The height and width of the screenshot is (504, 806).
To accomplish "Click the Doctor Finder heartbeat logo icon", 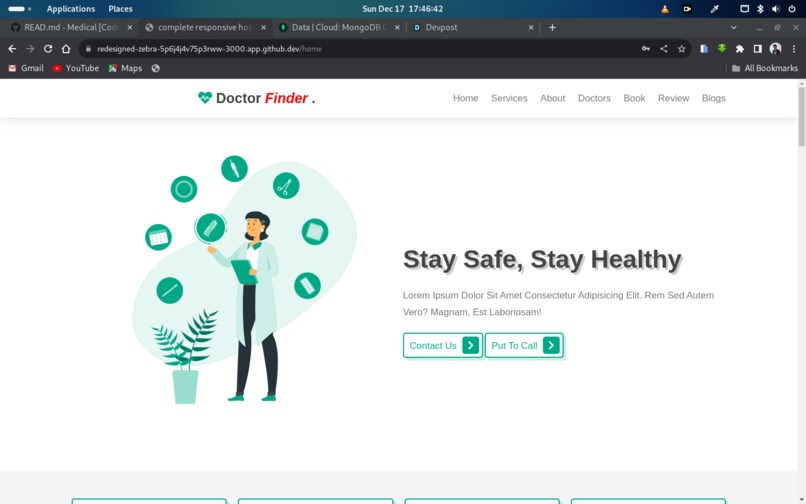I will tap(205, 97).
